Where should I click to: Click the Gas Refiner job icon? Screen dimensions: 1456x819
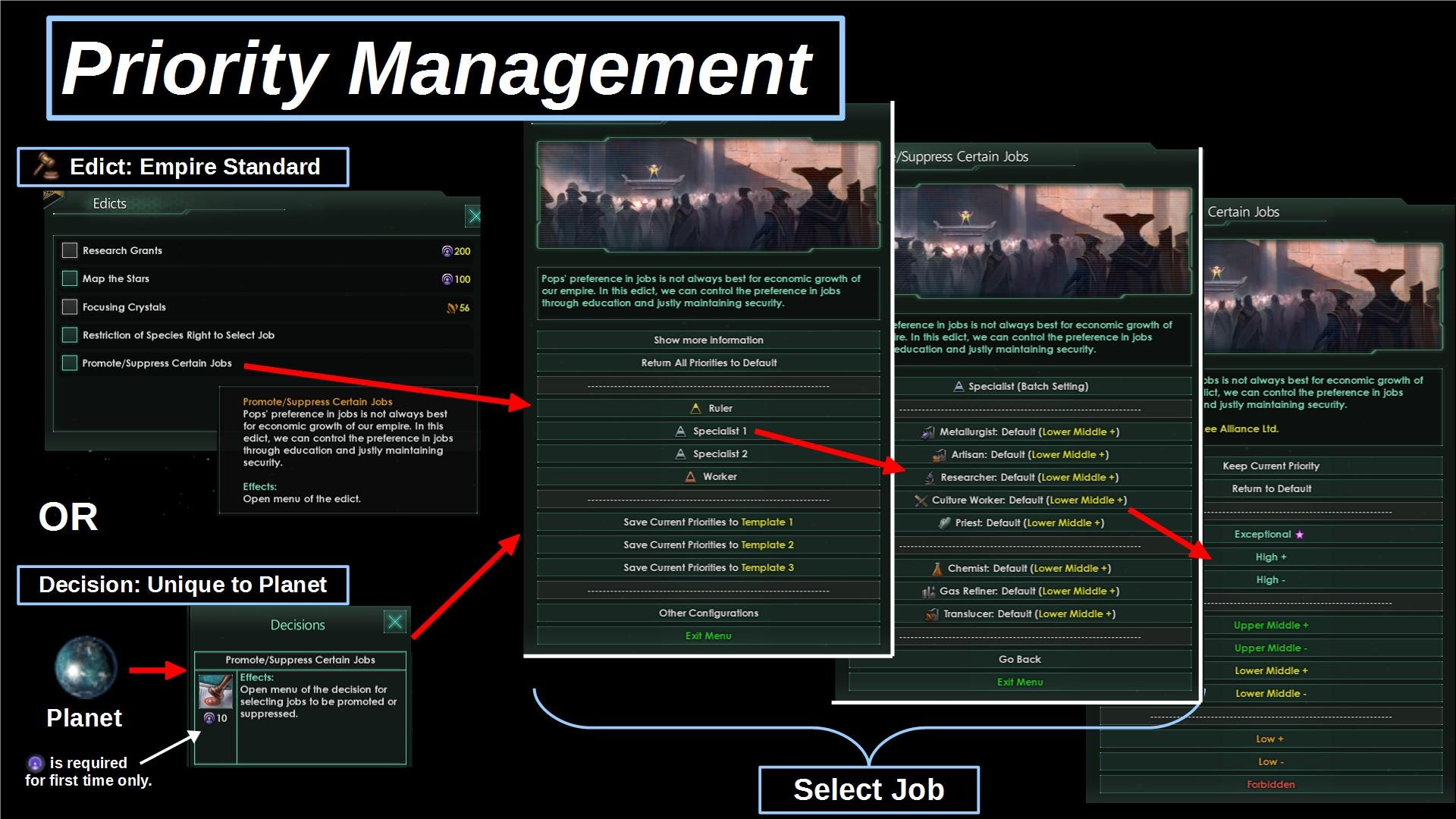point(928,591)
